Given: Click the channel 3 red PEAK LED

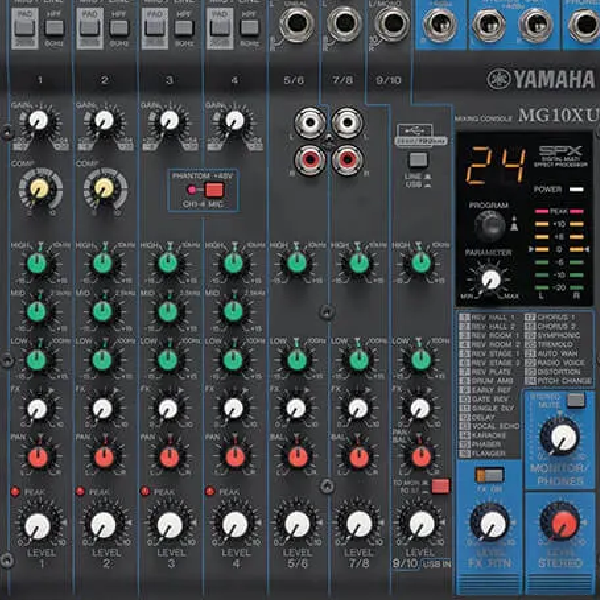Looking at the screenshot, I should pyautogui.click(x=145, y=491).
